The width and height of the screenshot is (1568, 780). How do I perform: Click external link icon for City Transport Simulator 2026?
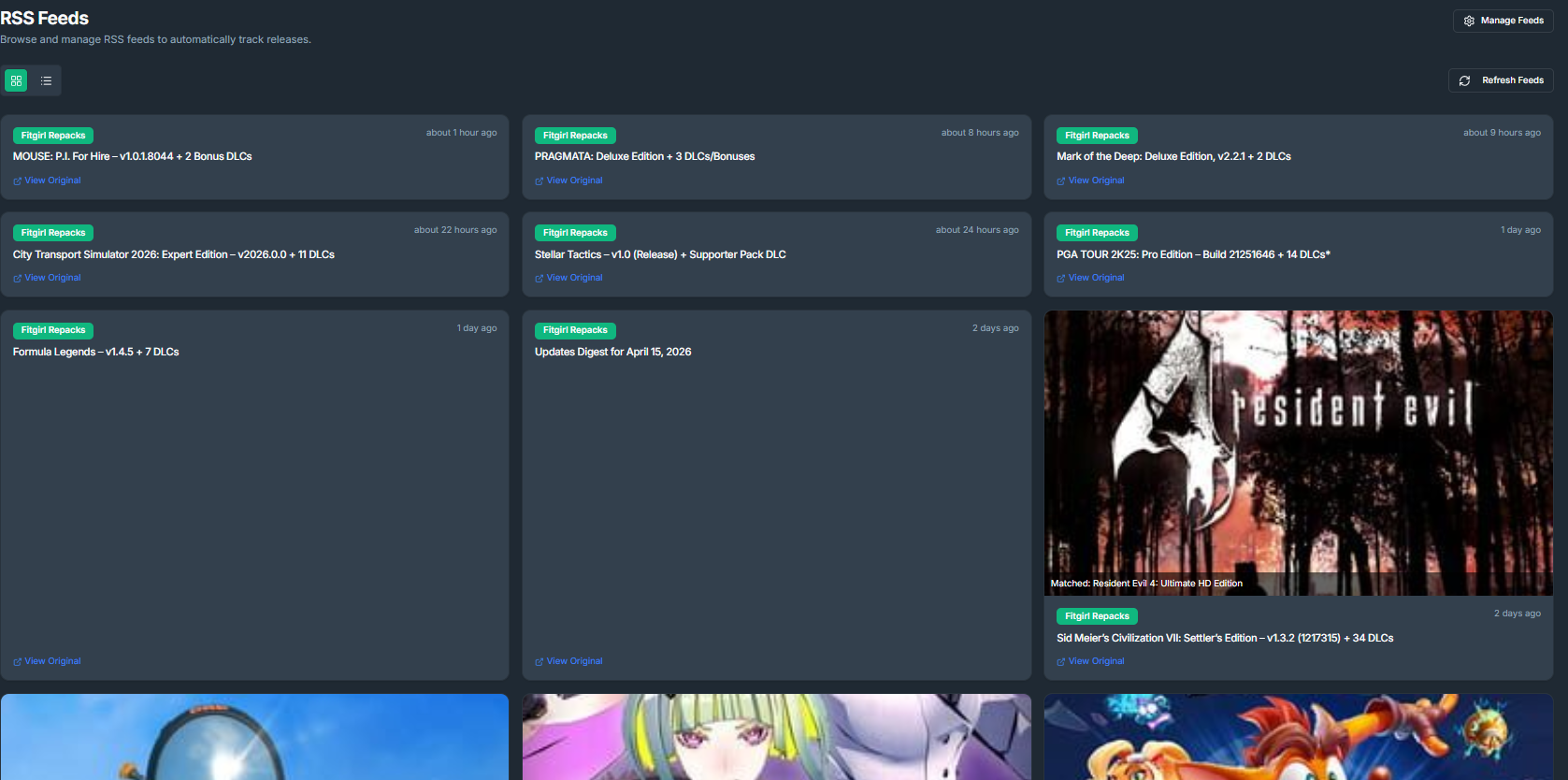17,279
